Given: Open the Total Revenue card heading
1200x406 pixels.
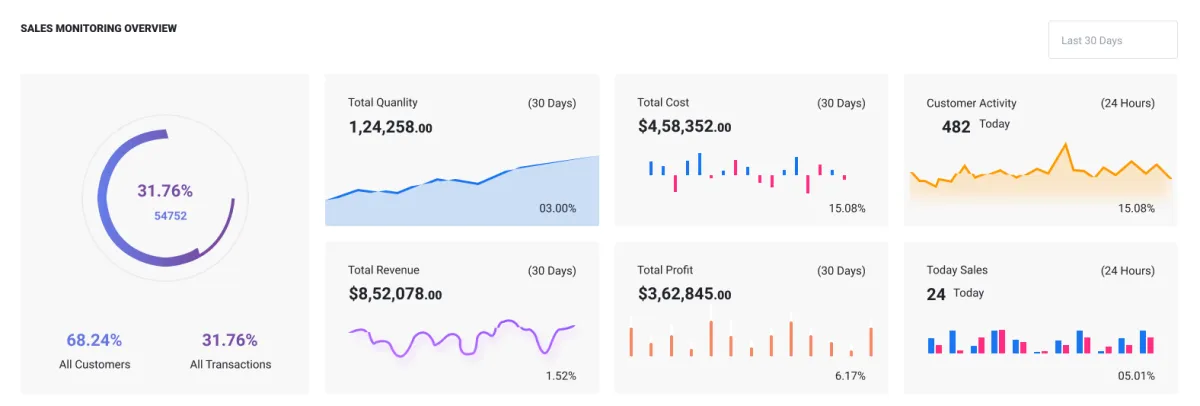Looking at the screenshot, I should [x=384, y=270].
